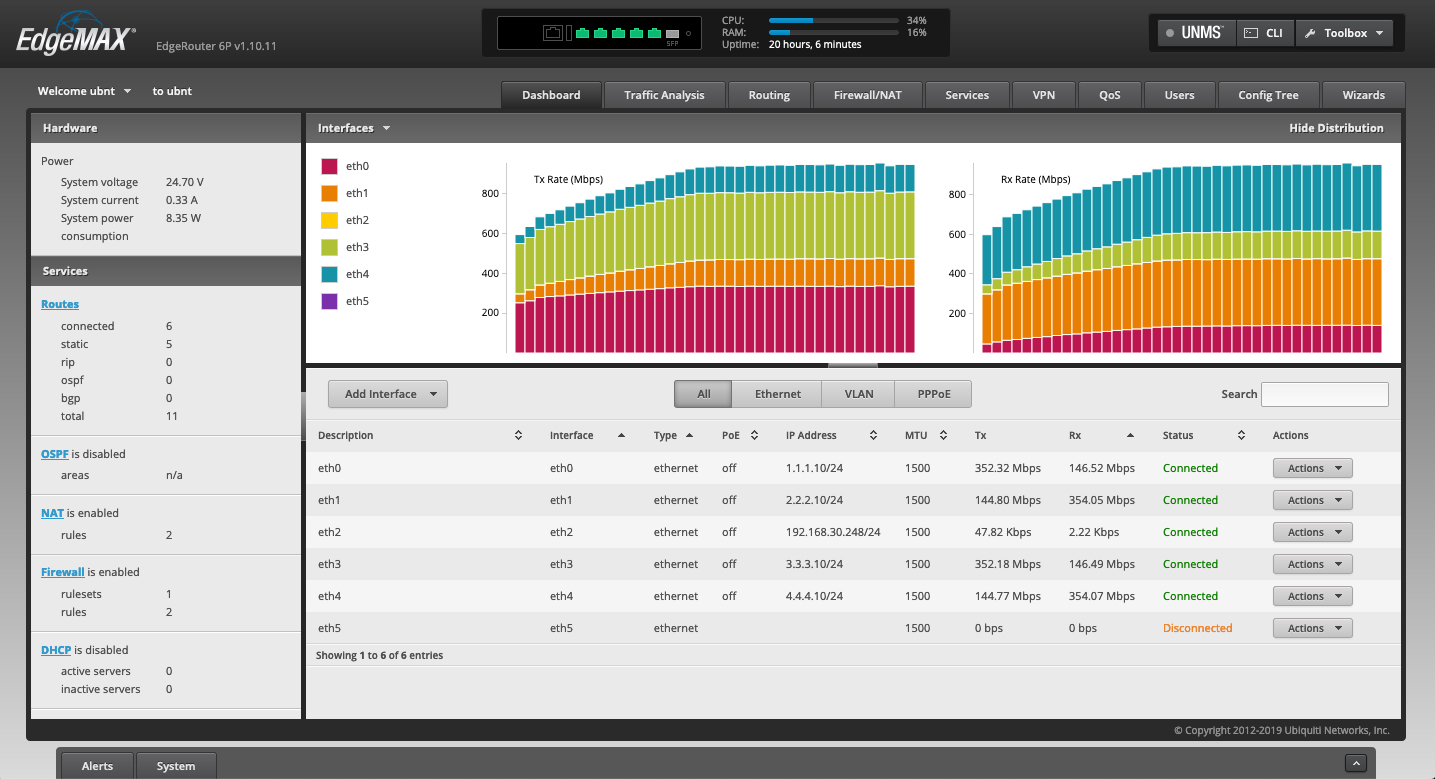Switch to the Firewall/NAT tab

pyautogui.click(x=867, y=95)
